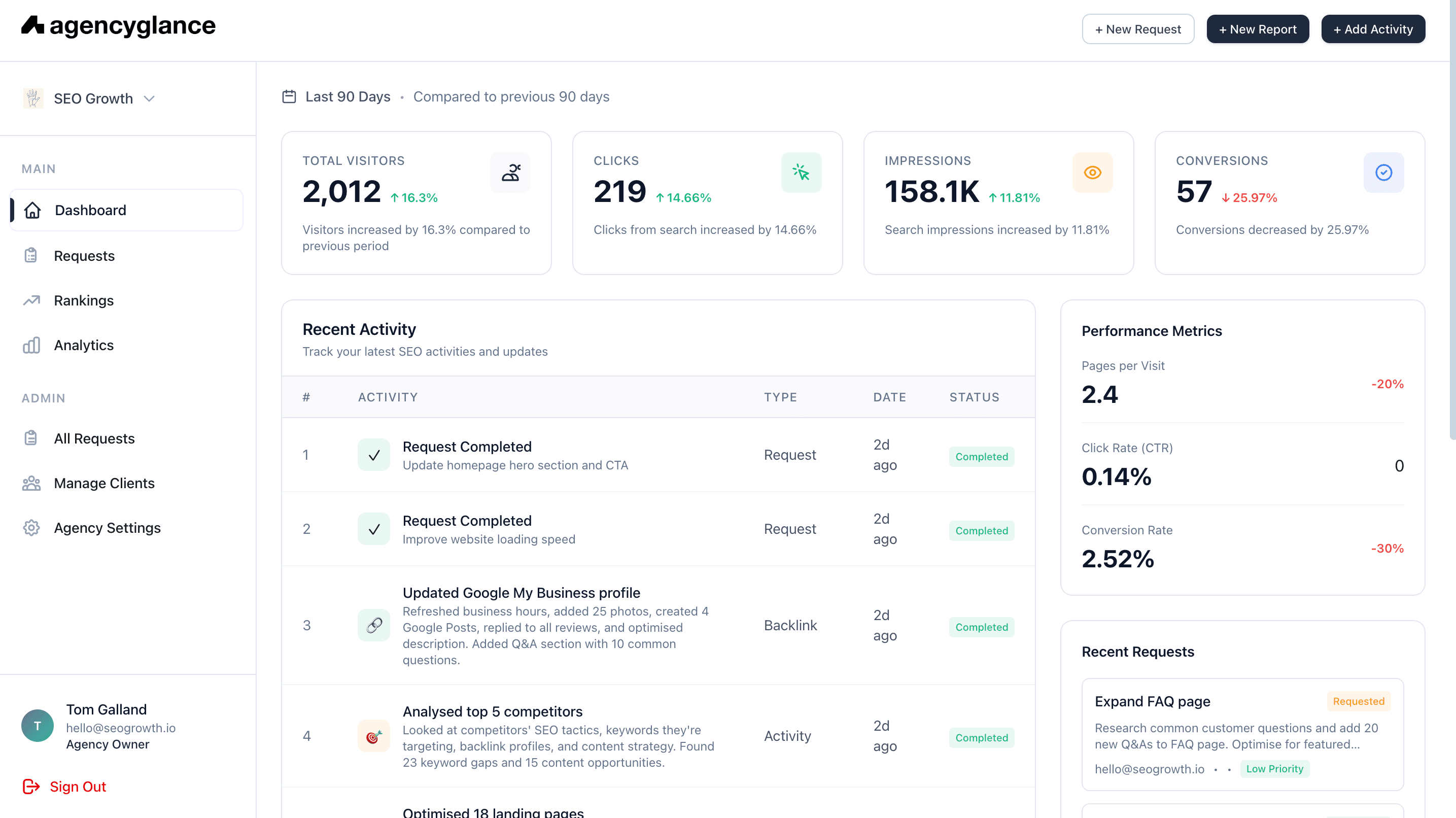Open the Dashboard menu item

[x=127, y=210]
